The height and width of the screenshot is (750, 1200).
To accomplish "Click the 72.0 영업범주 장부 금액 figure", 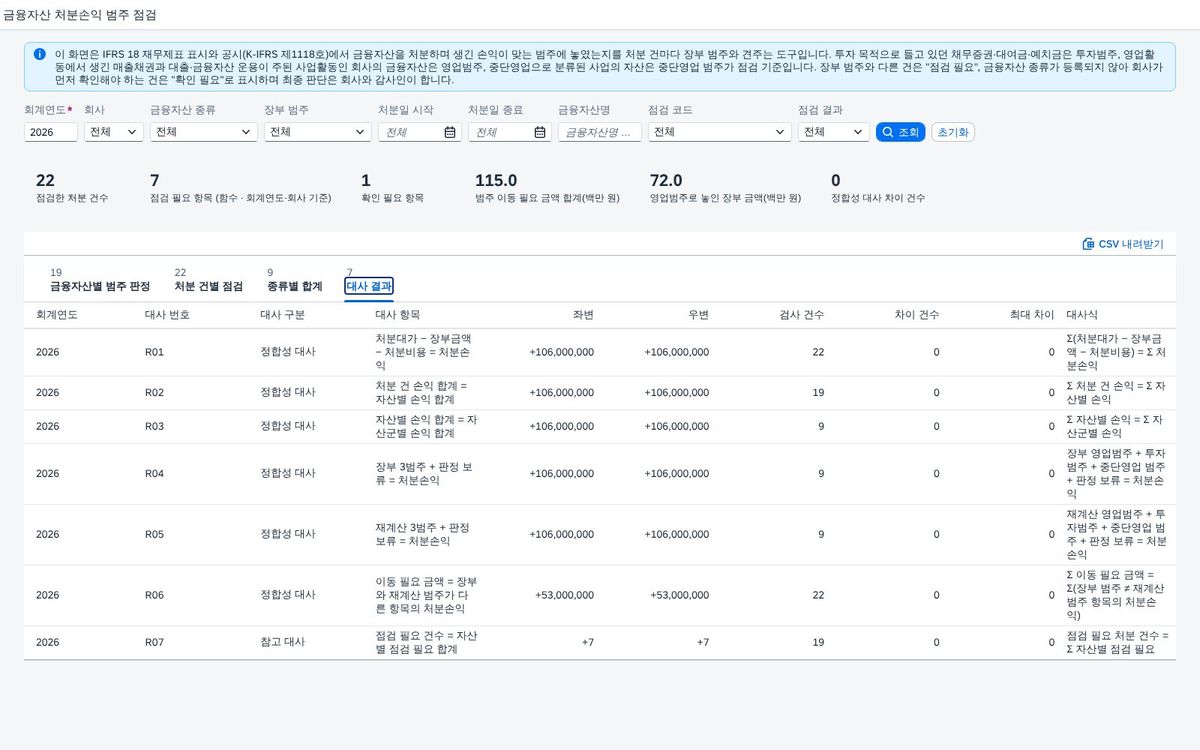I will point(666,181).
